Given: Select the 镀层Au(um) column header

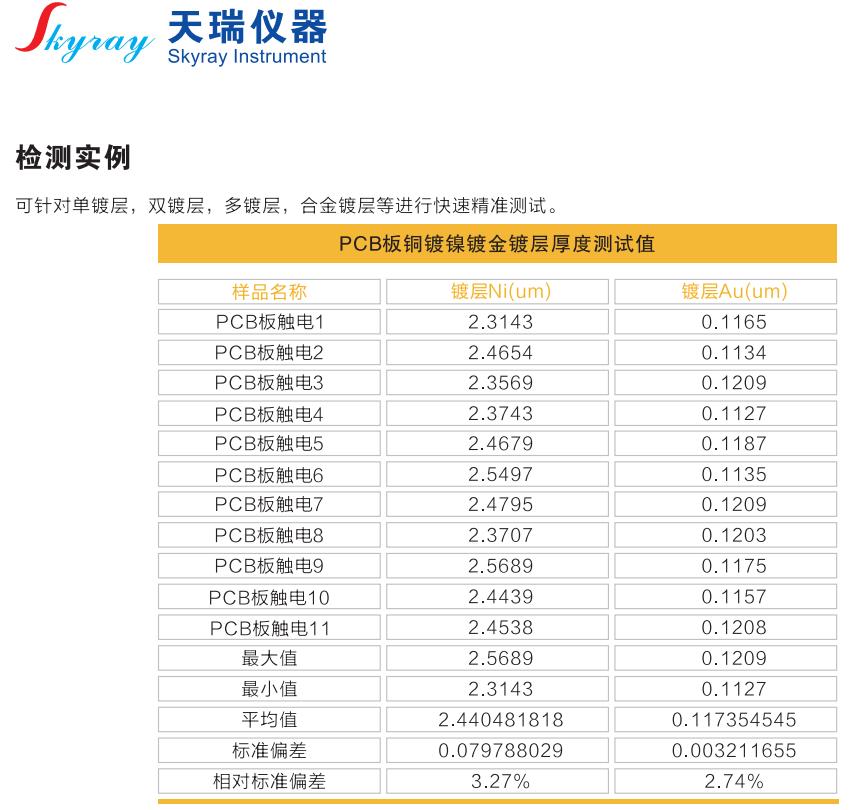Looking at the screenshot, I should pyautogui.click(x=734, y=292).
